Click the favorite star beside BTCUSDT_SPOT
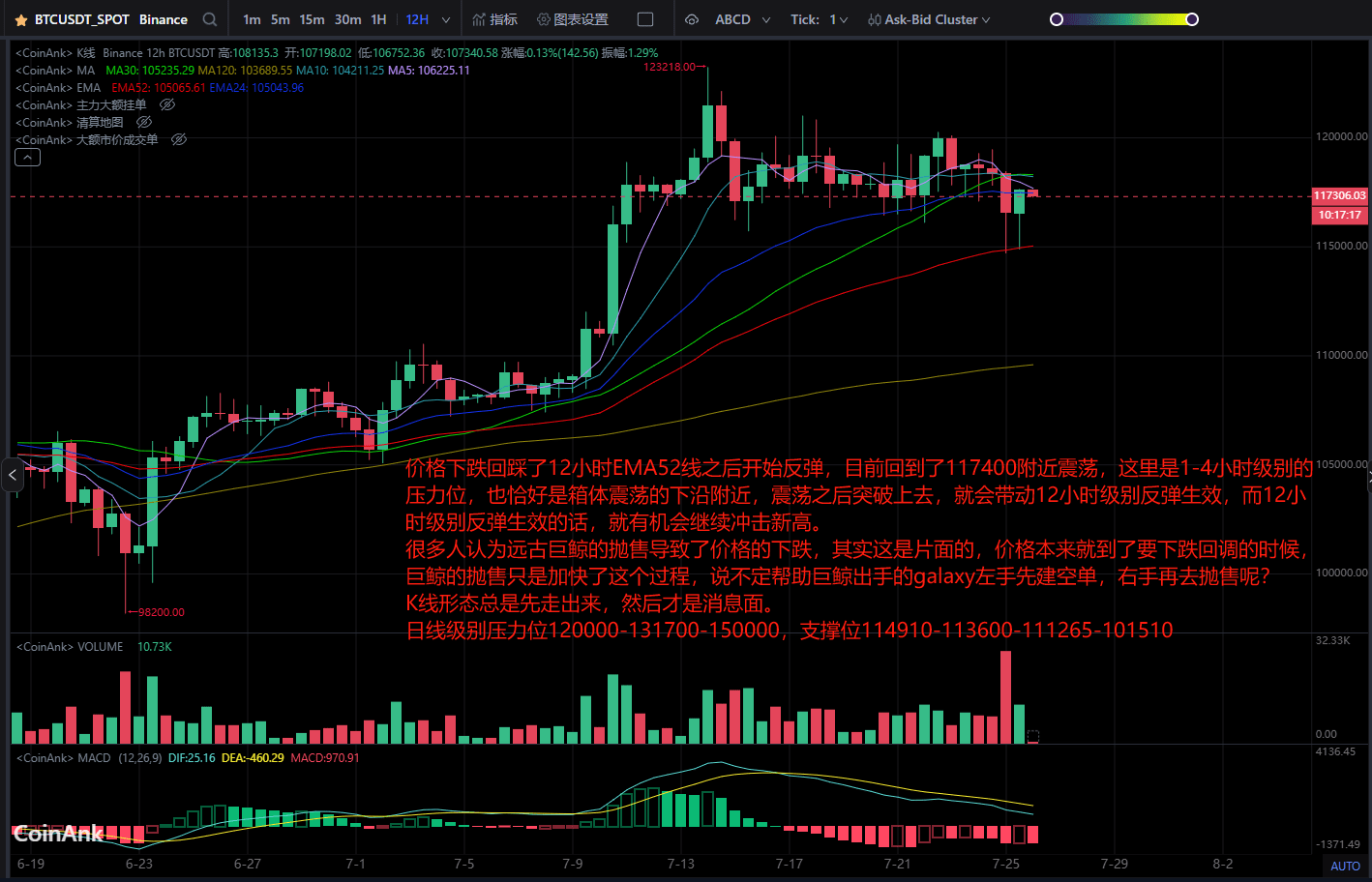This screenshot has width=1372, height=882. click(21, 20)
